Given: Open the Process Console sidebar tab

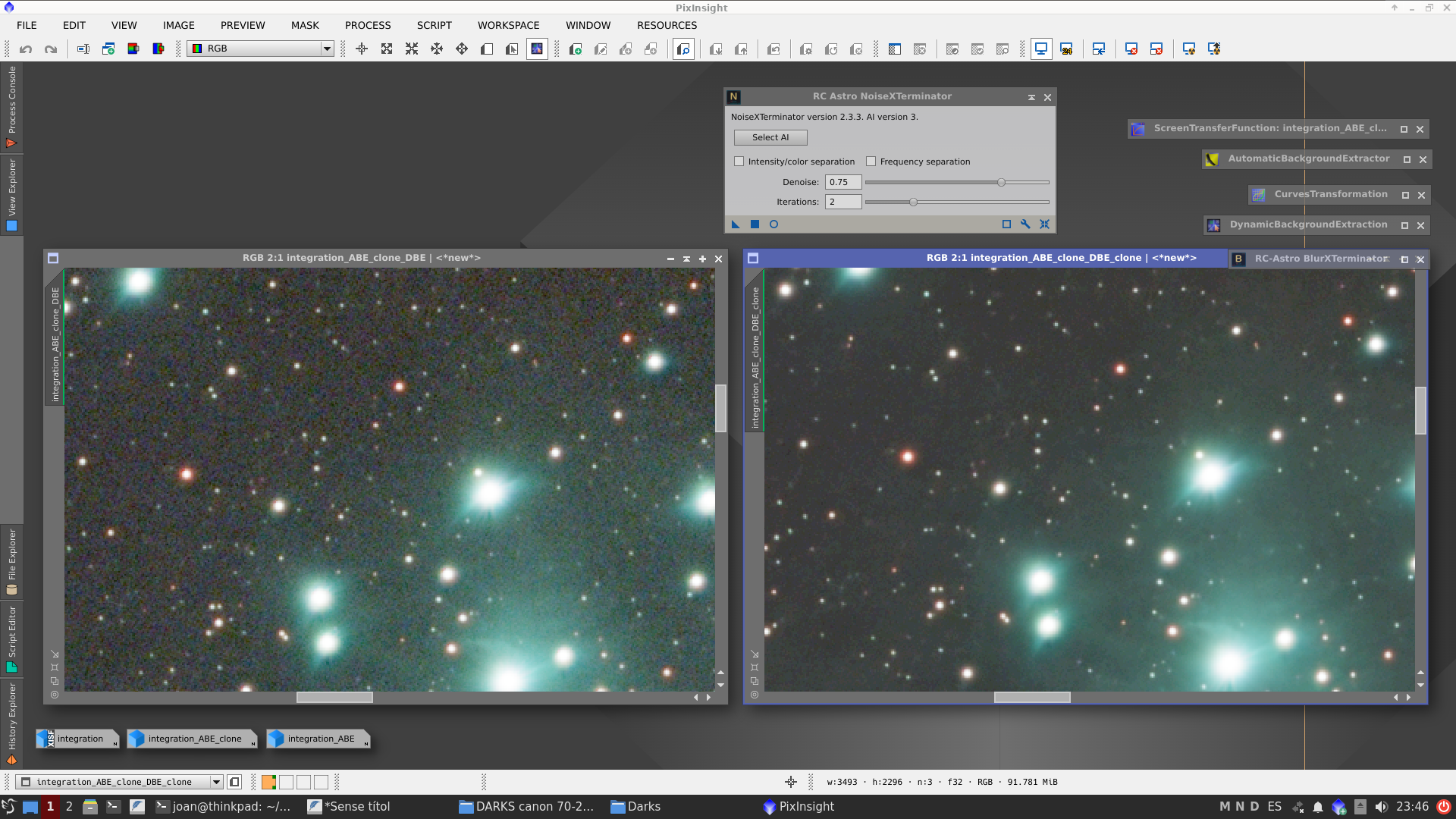Looking at the screenshot, I should pyautogui.click(x=11, y=106).
